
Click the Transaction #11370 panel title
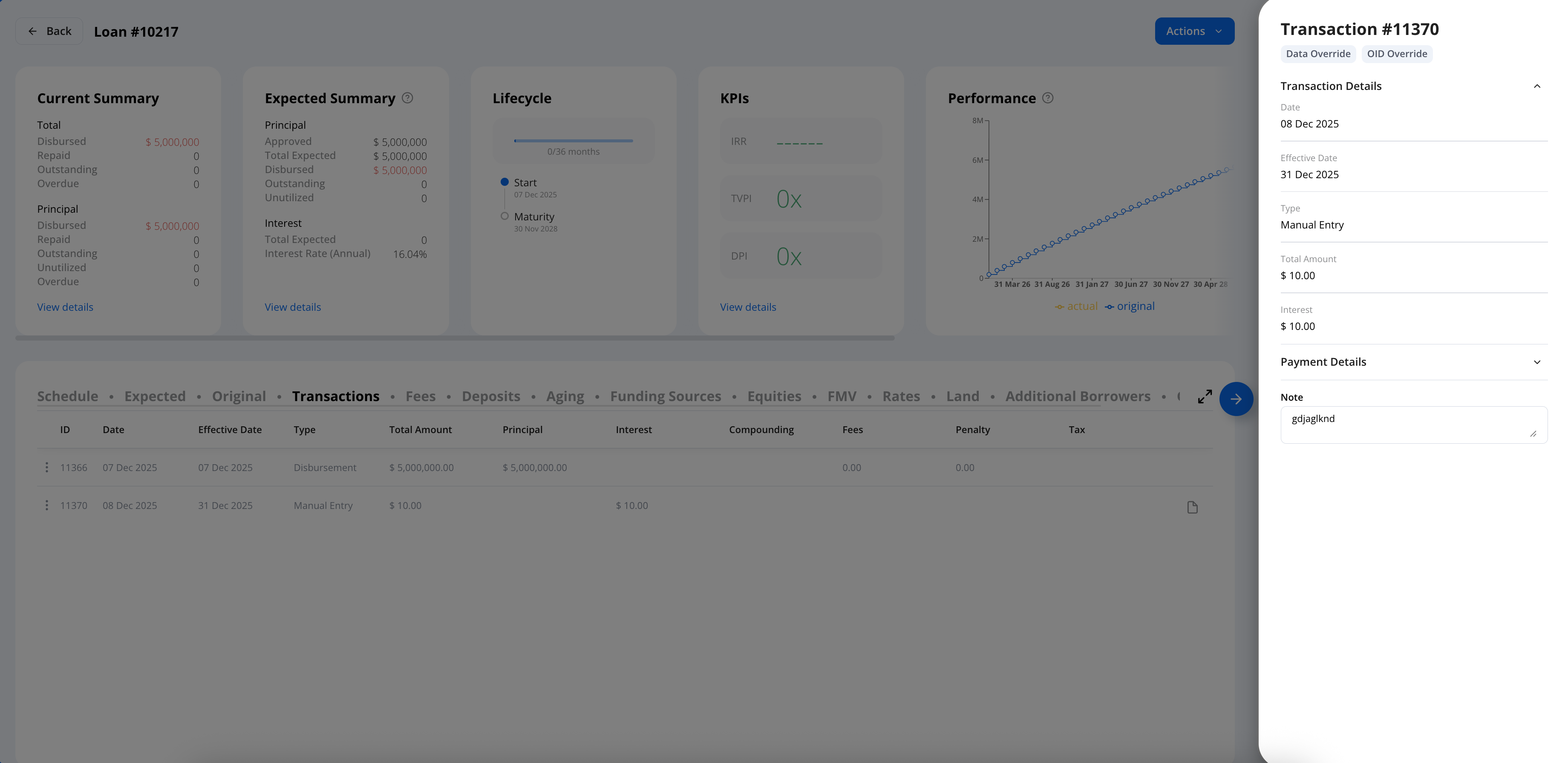point(1359,29)
